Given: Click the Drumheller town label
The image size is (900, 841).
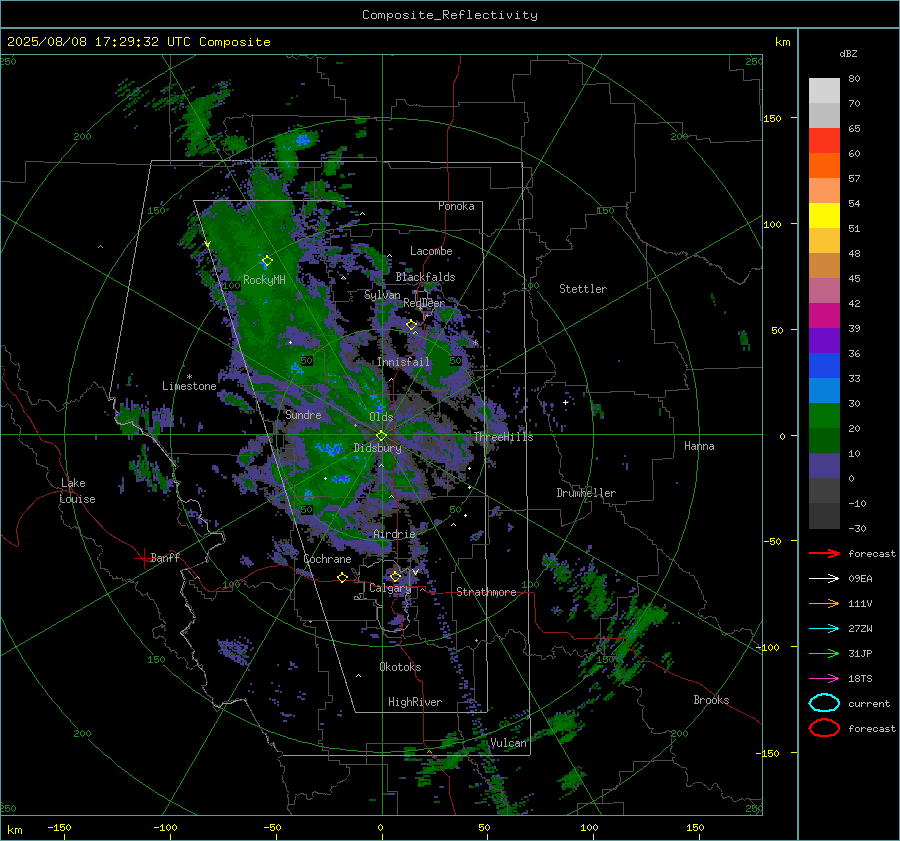Looking at the screenshot, I should tap(586, 493).
